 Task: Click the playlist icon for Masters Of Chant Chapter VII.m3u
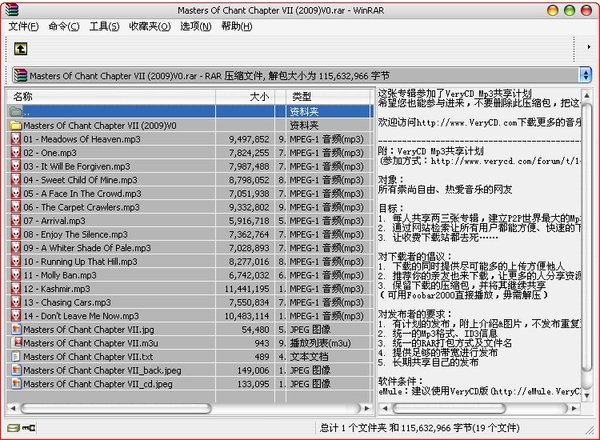(x=18, y=342)
